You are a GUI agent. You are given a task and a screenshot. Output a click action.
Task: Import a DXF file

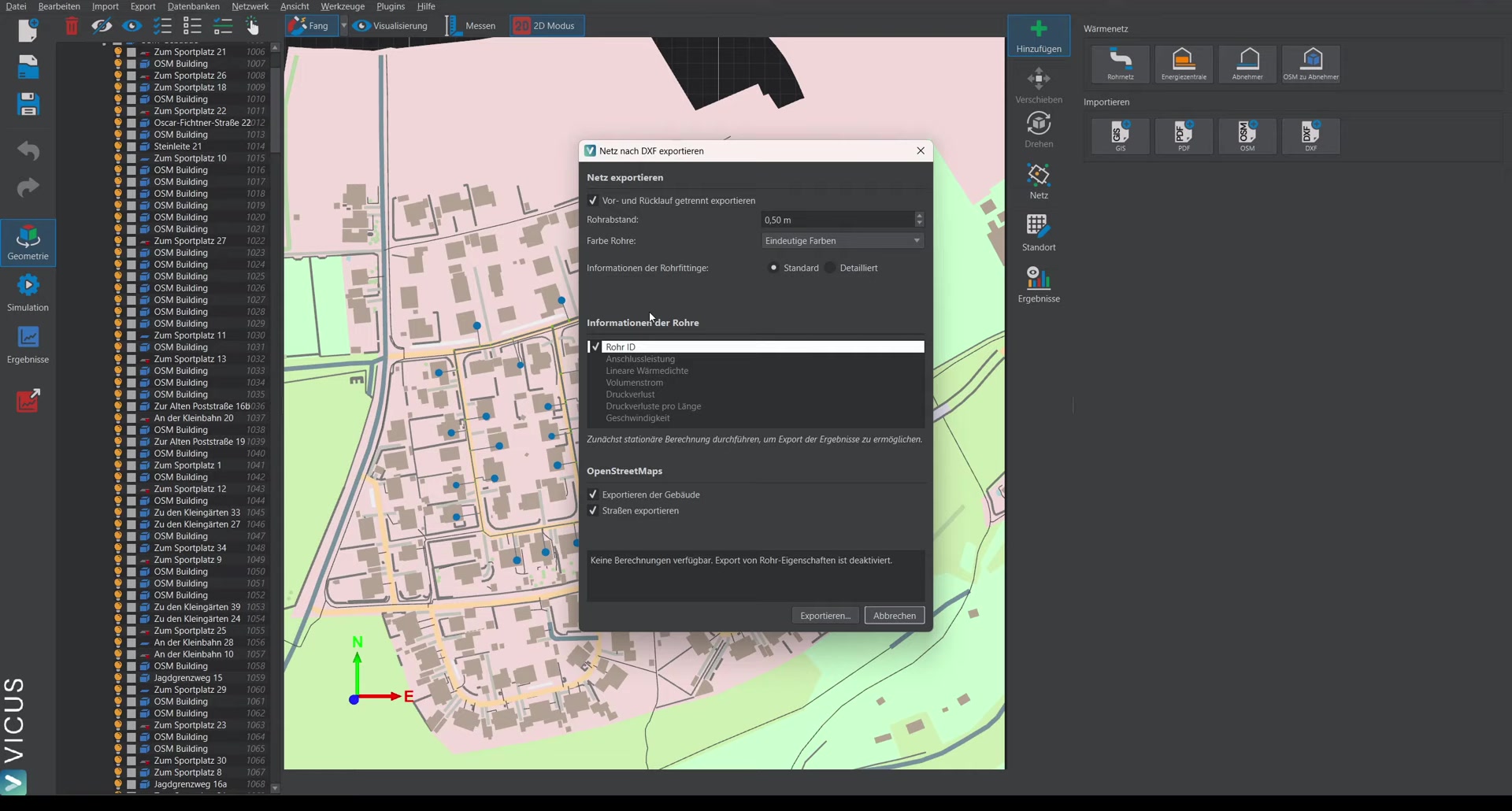[1311, 136]
